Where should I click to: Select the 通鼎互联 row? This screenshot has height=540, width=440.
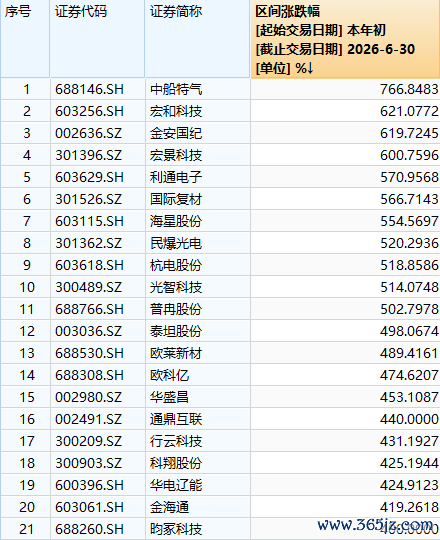coord(220,419)
